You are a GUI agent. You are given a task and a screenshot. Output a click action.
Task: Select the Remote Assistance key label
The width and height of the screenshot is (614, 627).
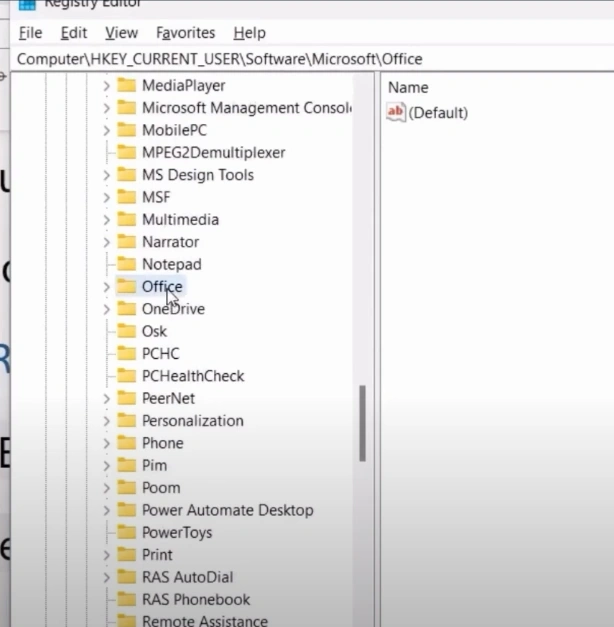click(205, 621)
